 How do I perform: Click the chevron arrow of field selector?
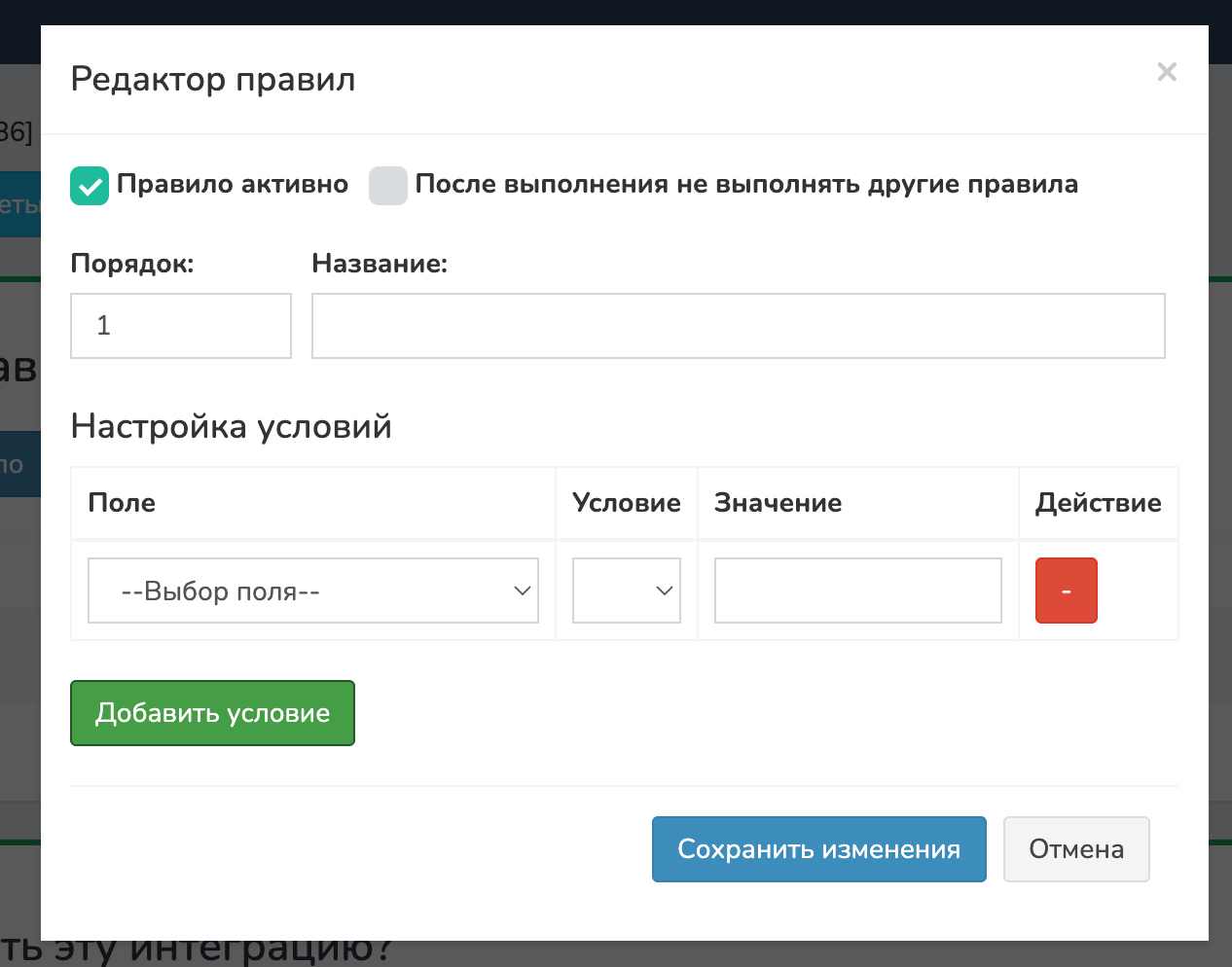click(523, 591)
